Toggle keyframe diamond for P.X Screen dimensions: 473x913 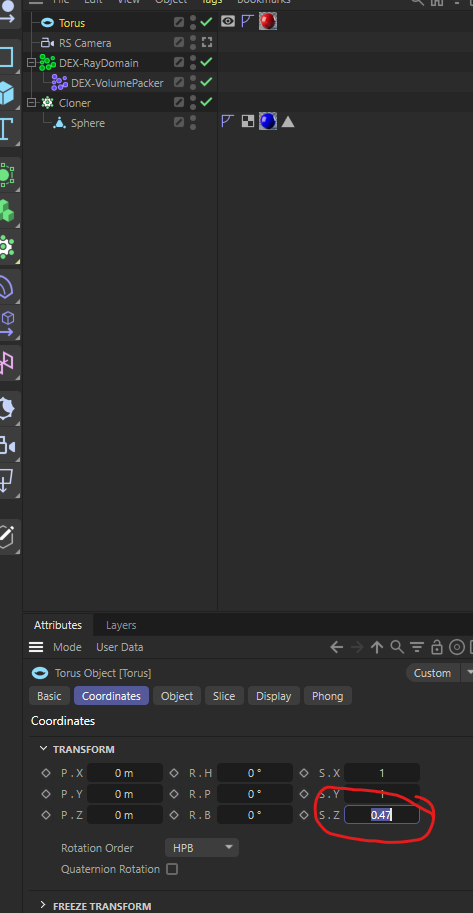pos(46,773)
